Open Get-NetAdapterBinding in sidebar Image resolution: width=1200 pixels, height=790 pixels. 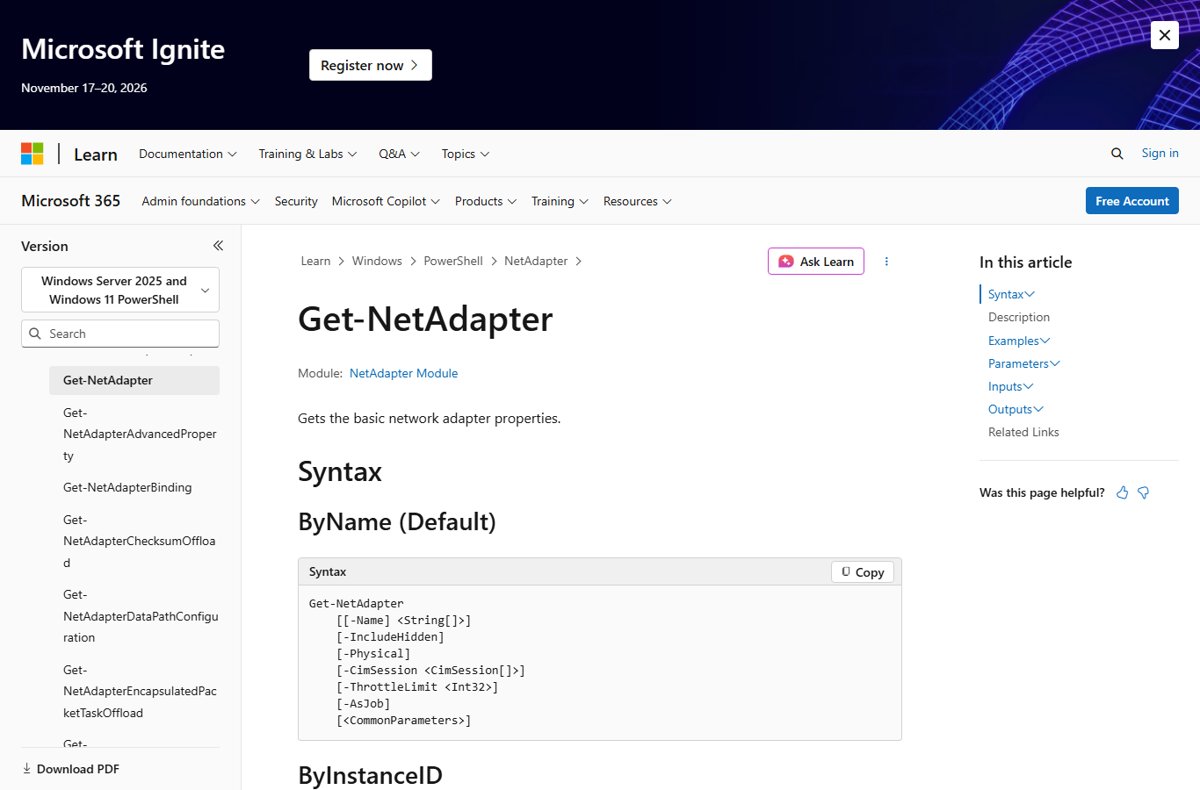coord(127,488)
